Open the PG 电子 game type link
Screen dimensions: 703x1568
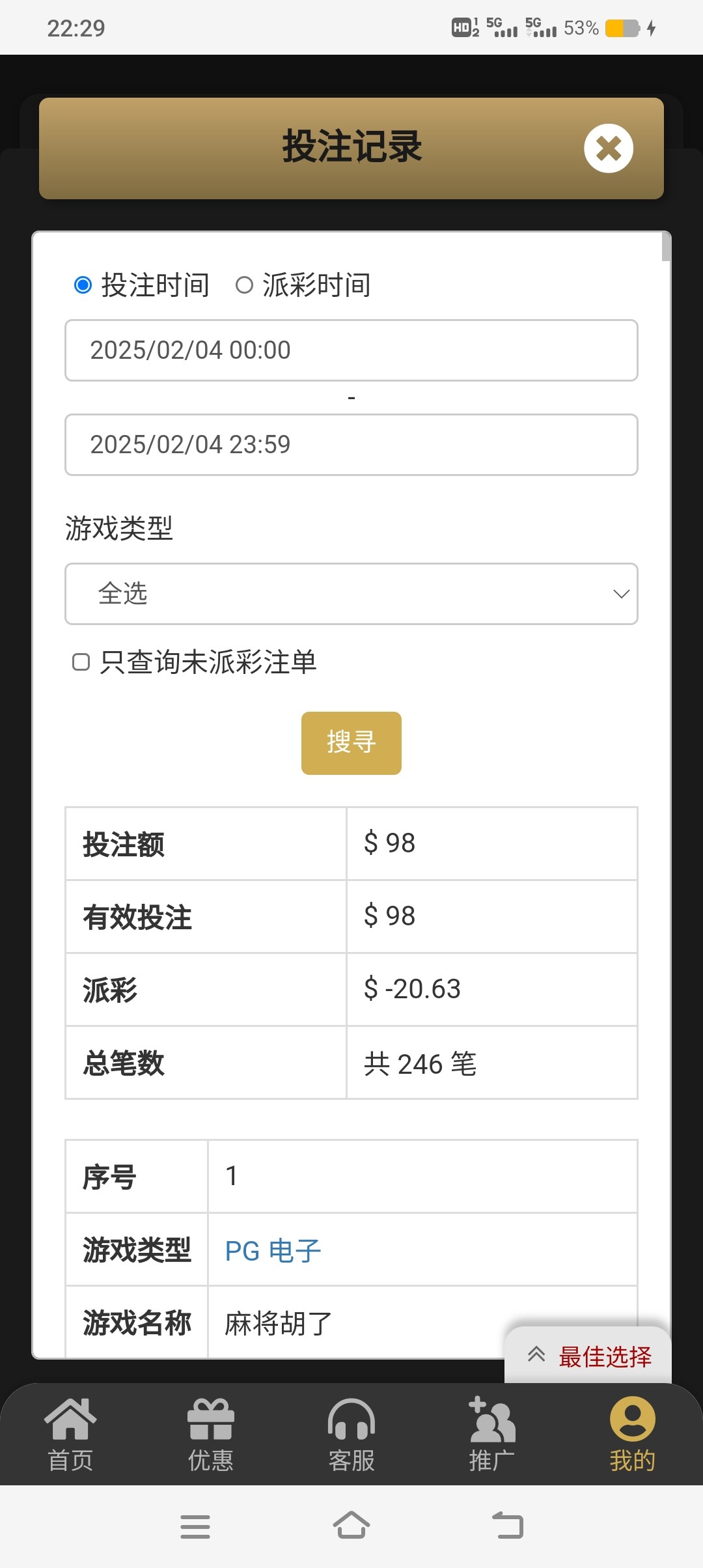[x=273, y=1251]
